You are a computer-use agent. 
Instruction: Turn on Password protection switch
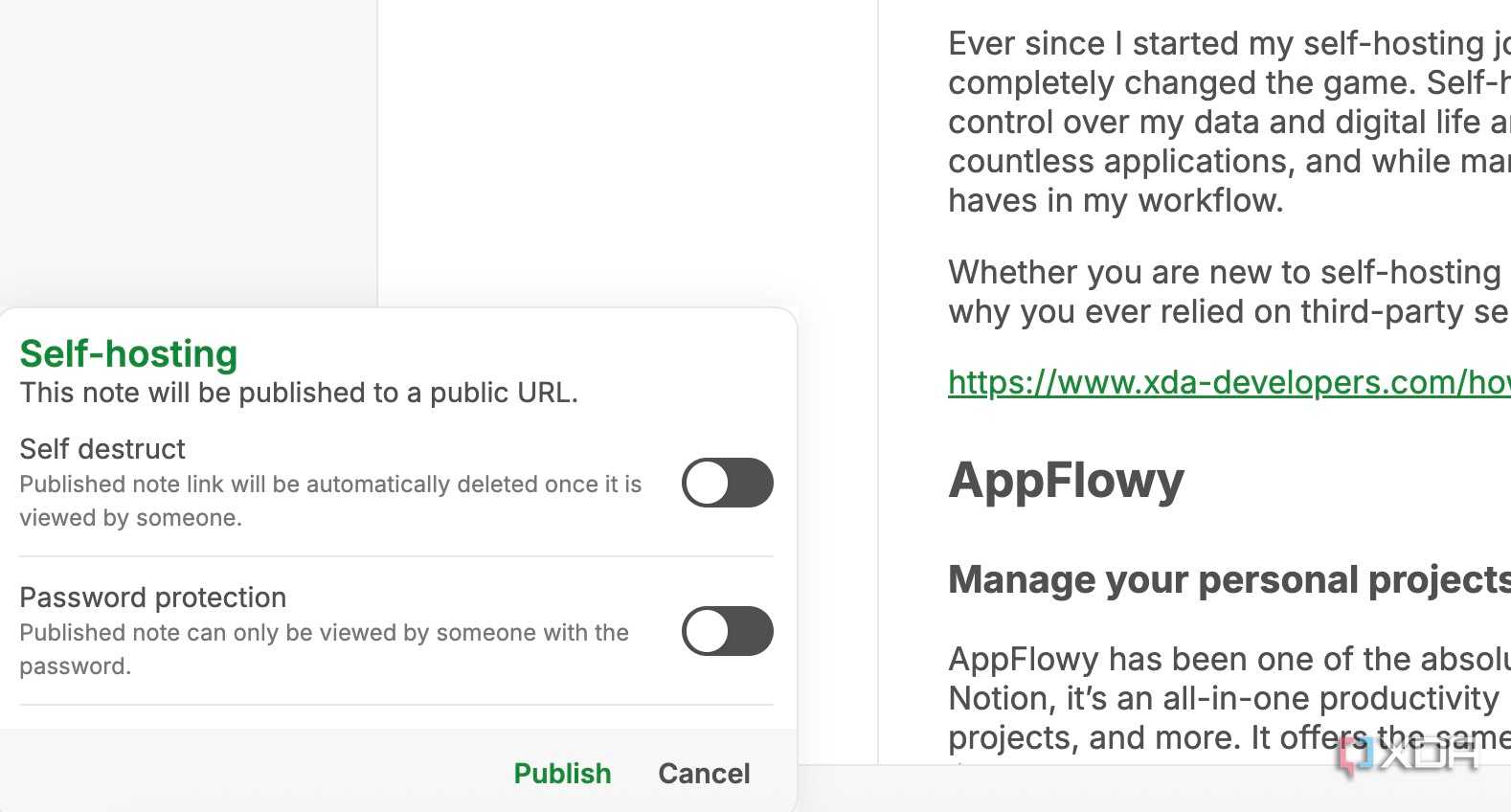point(727,631)
